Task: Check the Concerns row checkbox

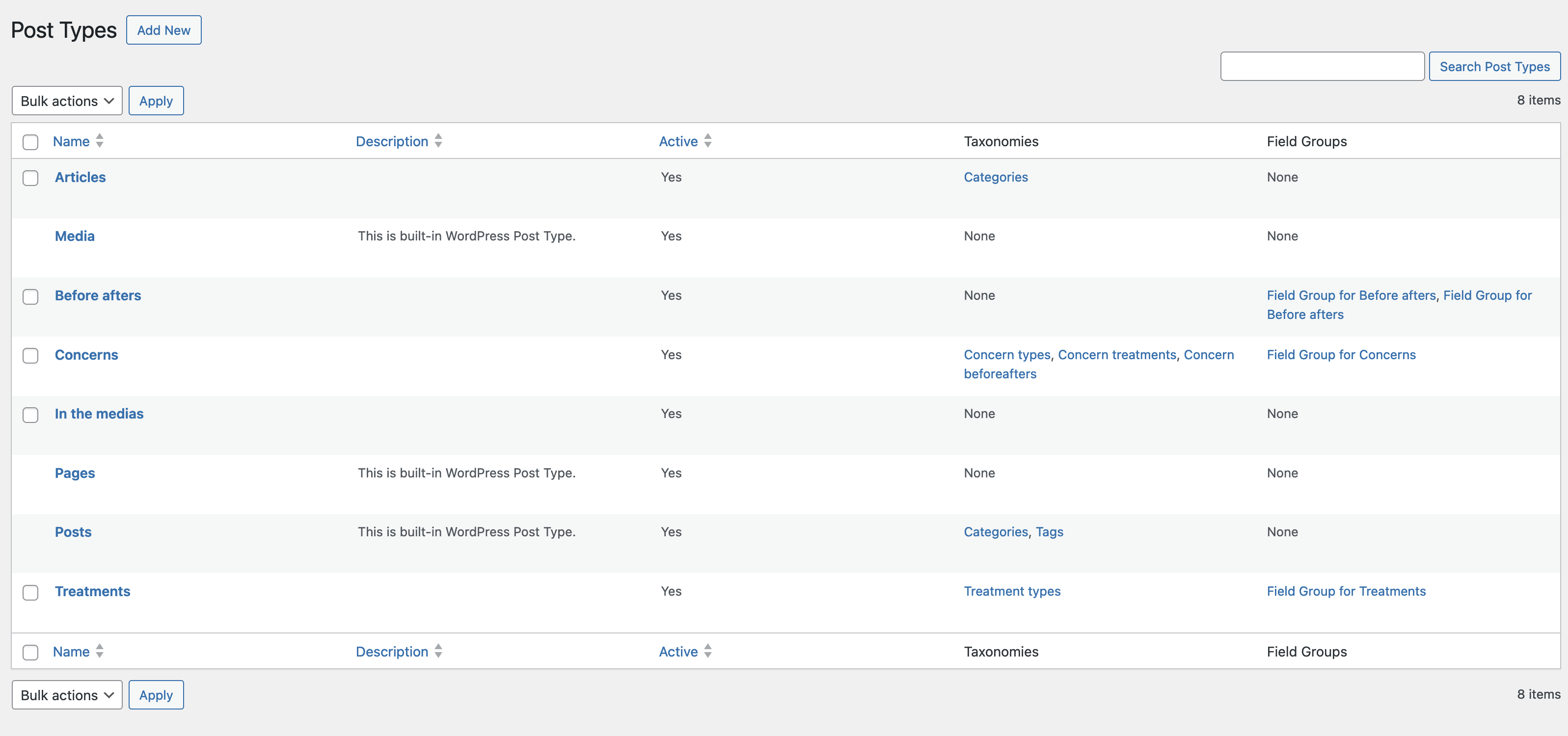Action: 30,356
